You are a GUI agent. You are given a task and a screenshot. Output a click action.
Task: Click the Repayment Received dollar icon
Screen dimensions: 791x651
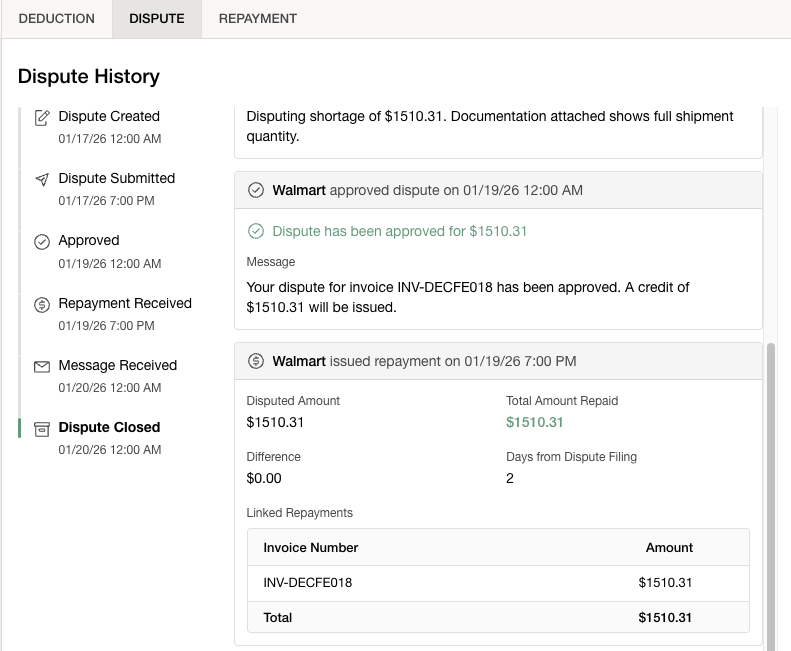[x=42, y=305]
